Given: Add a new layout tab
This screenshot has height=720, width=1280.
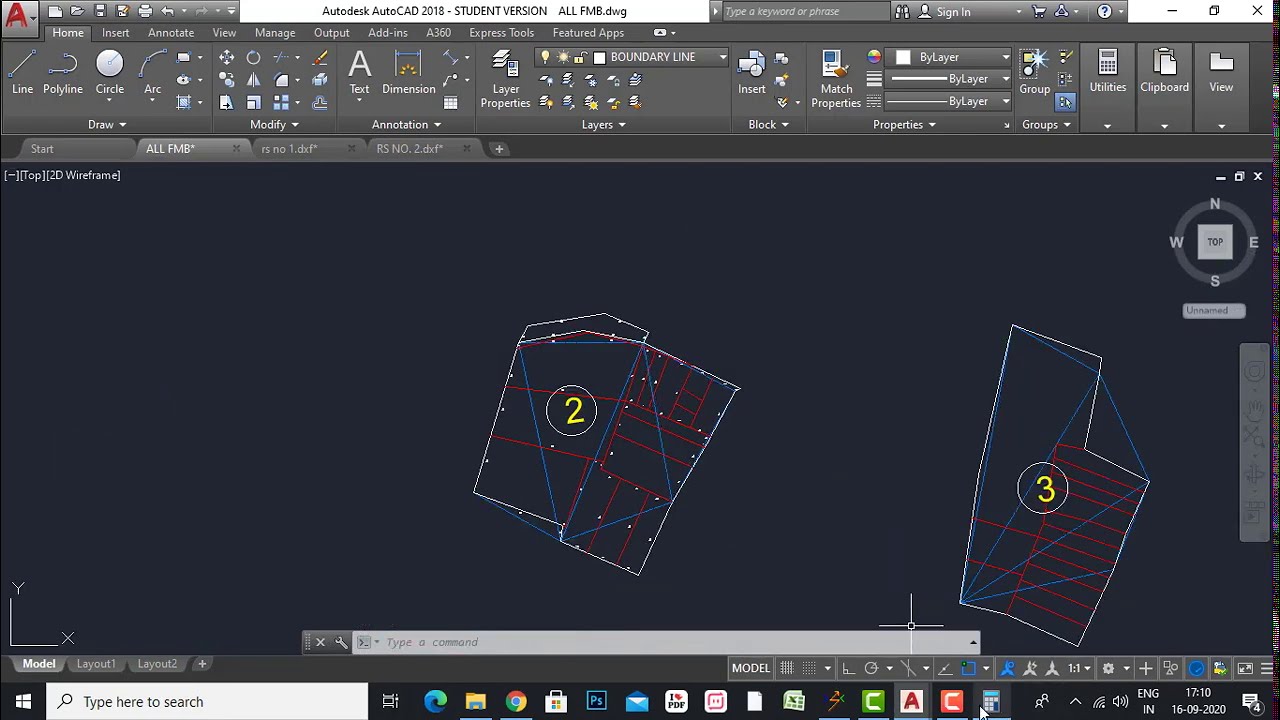Looking at the screenshot, I should tap(201, 664).
